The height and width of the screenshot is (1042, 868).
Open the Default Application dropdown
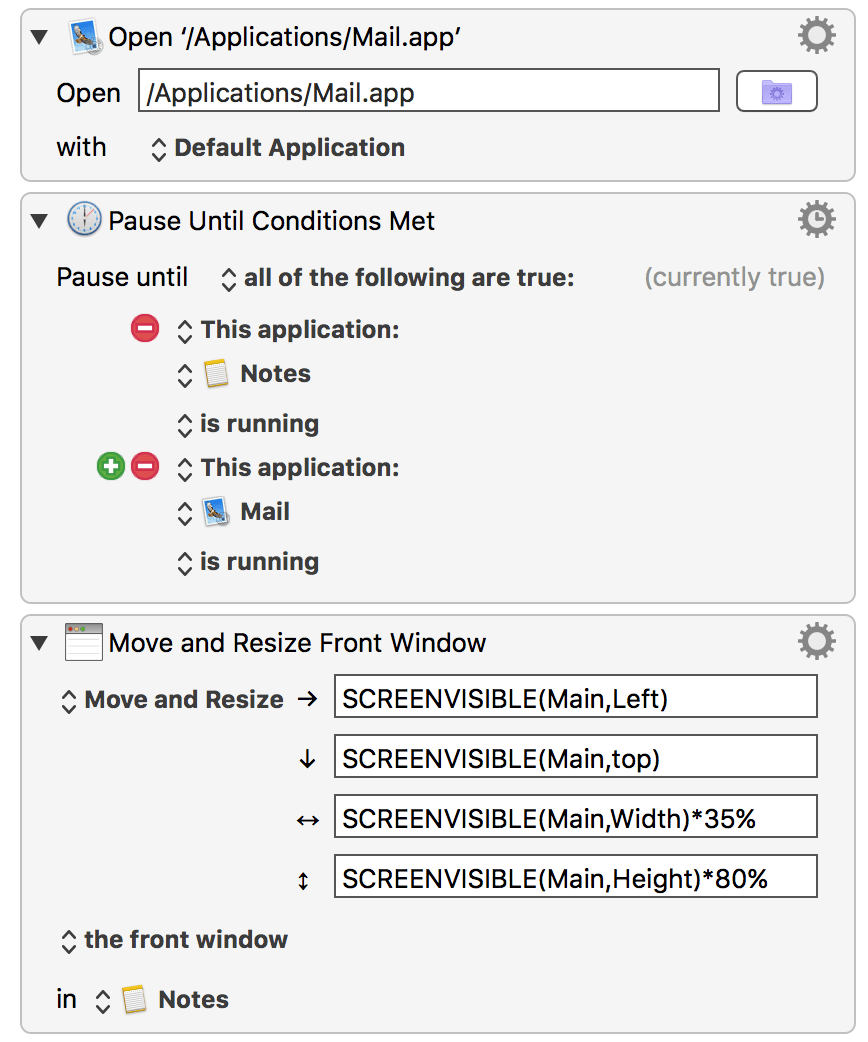278,148
